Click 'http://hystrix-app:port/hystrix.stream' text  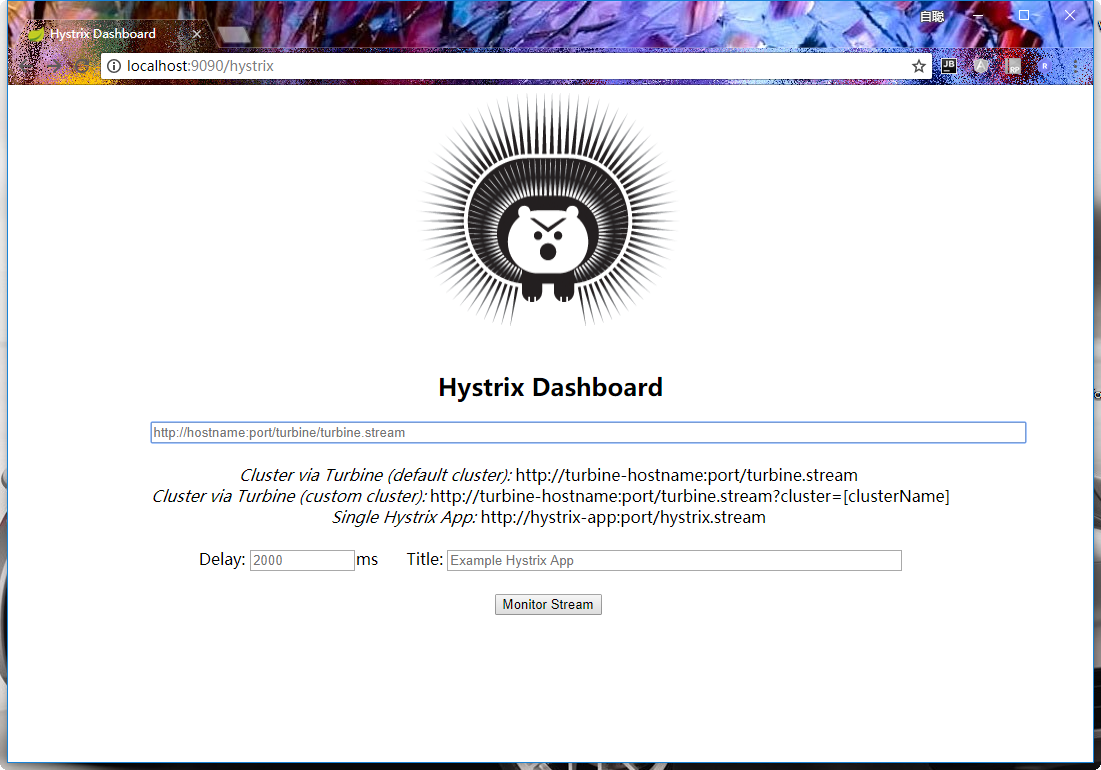click(623, 517)
